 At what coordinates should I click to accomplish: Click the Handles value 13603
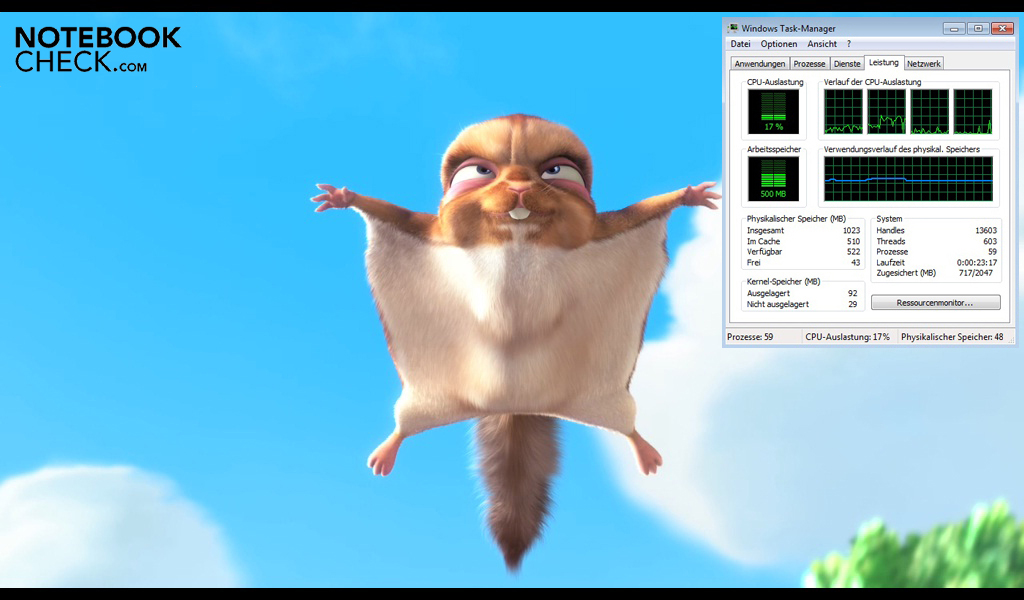[985, 230]
